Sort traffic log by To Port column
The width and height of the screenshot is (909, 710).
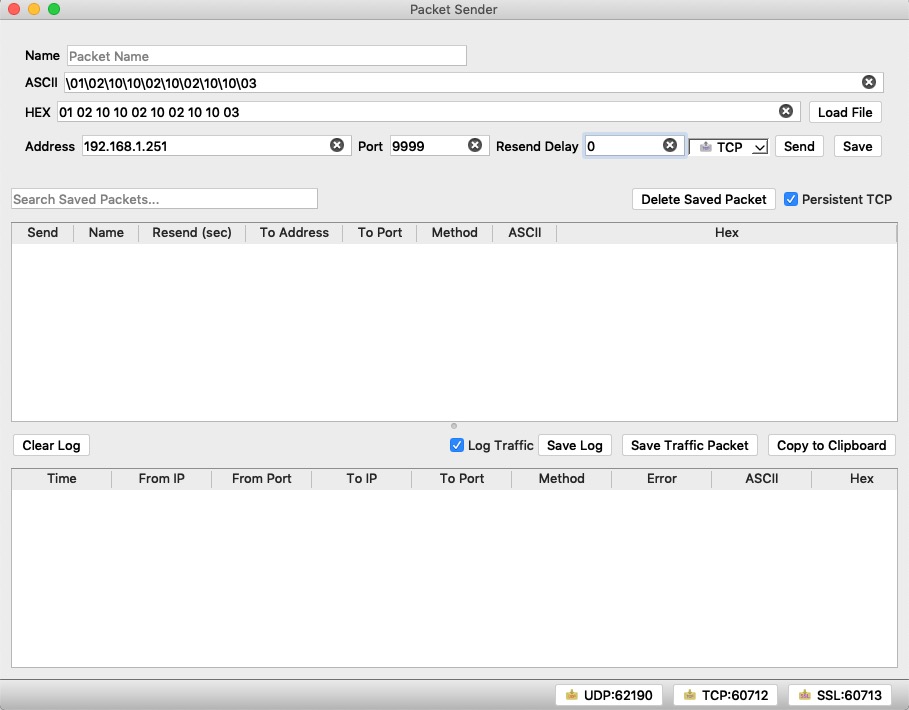pos(461,479)
